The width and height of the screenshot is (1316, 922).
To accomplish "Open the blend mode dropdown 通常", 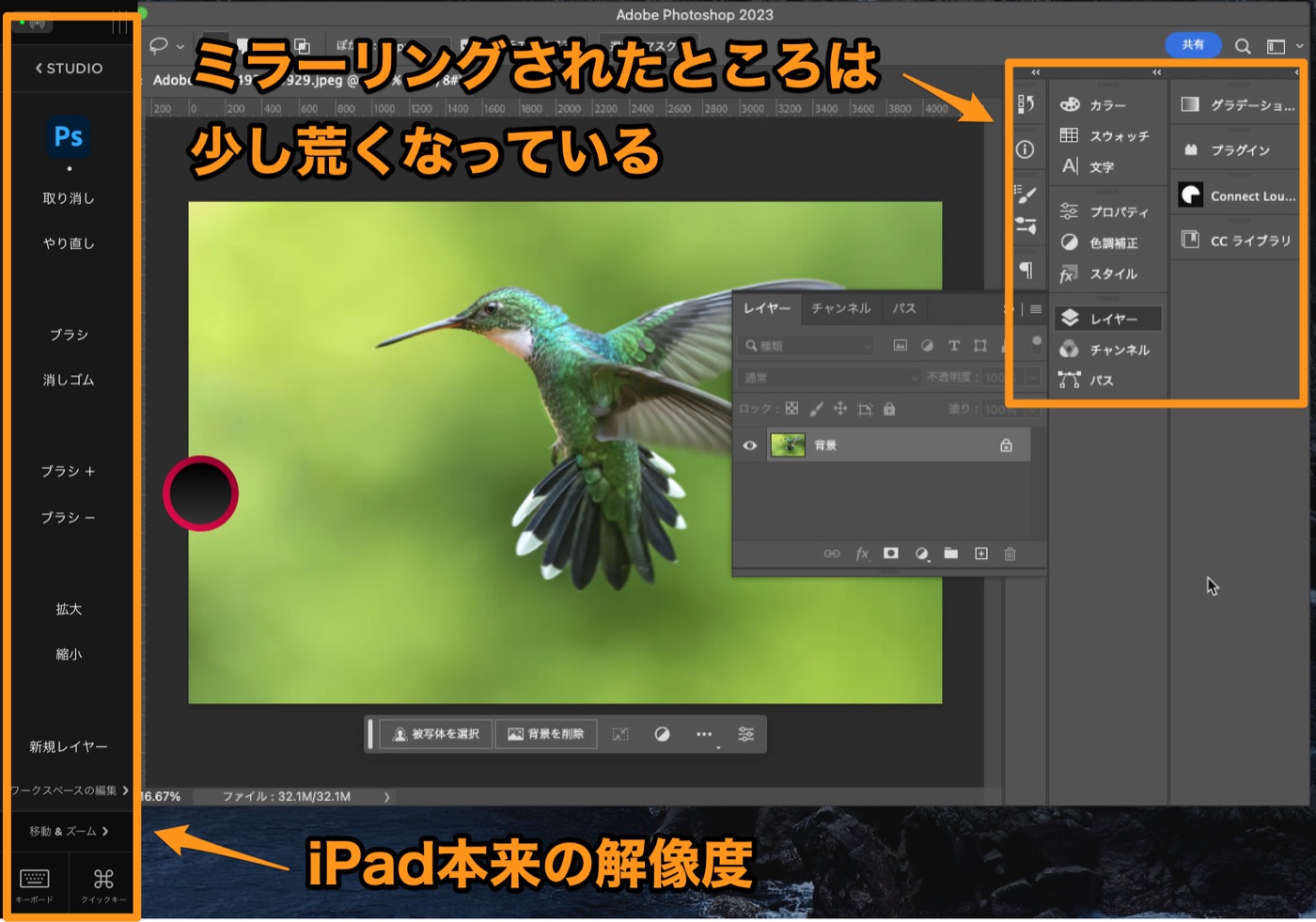I will (x=830, y=377).
